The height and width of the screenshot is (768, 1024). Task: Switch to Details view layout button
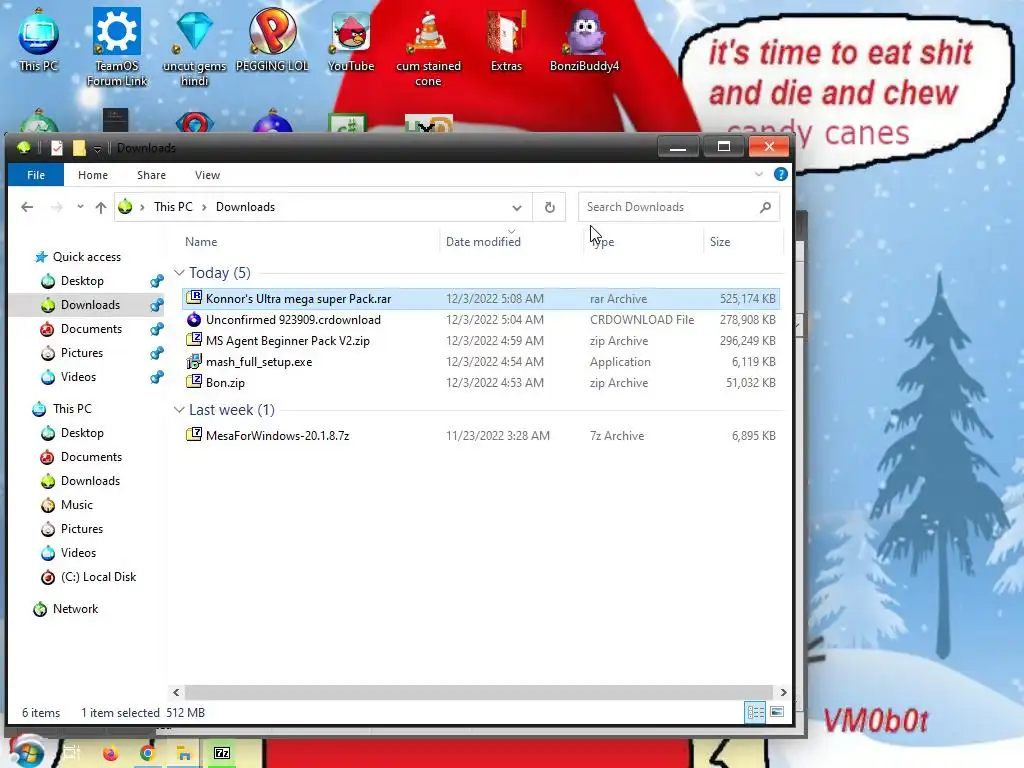pyautogui.click(x=756, y=712)
